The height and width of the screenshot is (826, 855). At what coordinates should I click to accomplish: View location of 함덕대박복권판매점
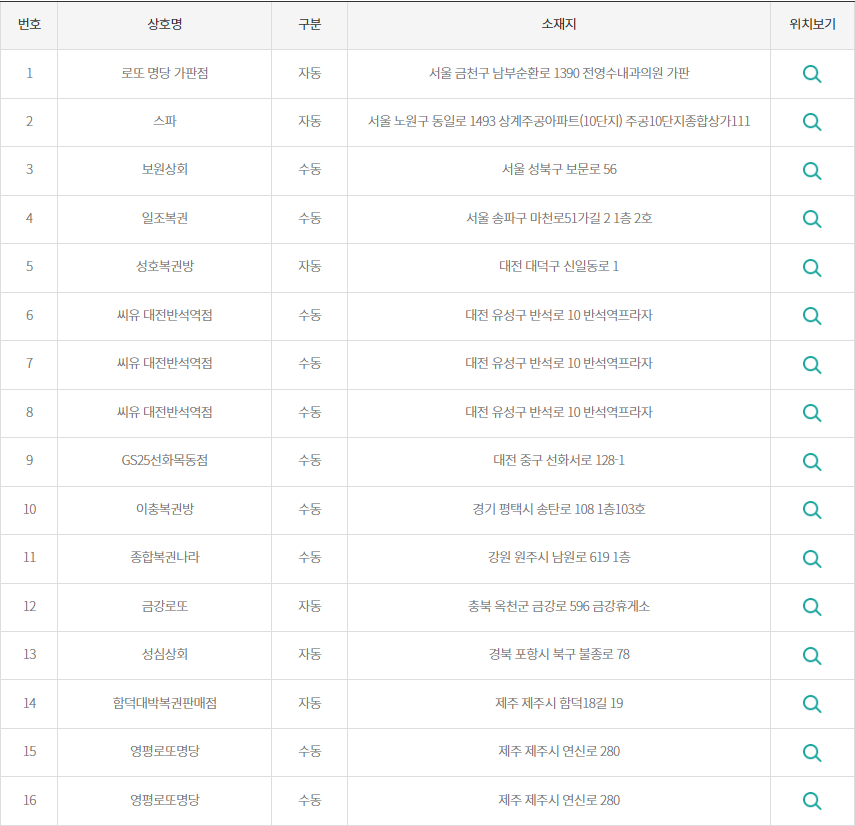pos(812,704)
